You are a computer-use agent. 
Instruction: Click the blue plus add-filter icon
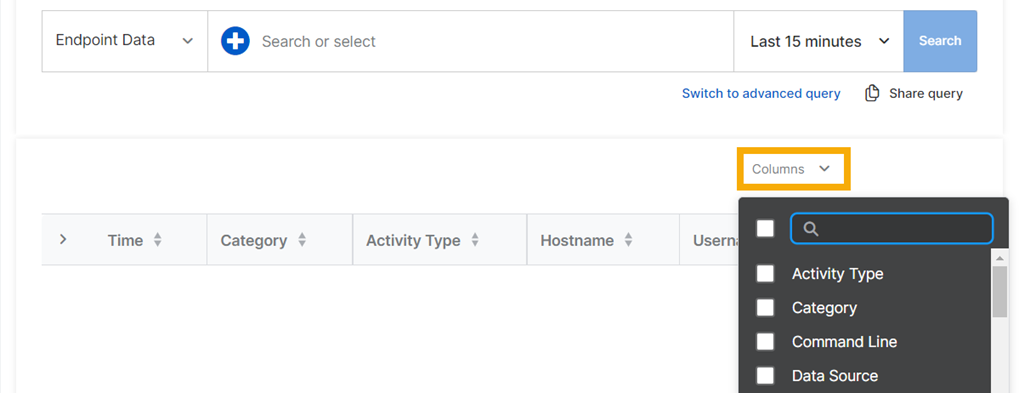click(x=235, y=41)
